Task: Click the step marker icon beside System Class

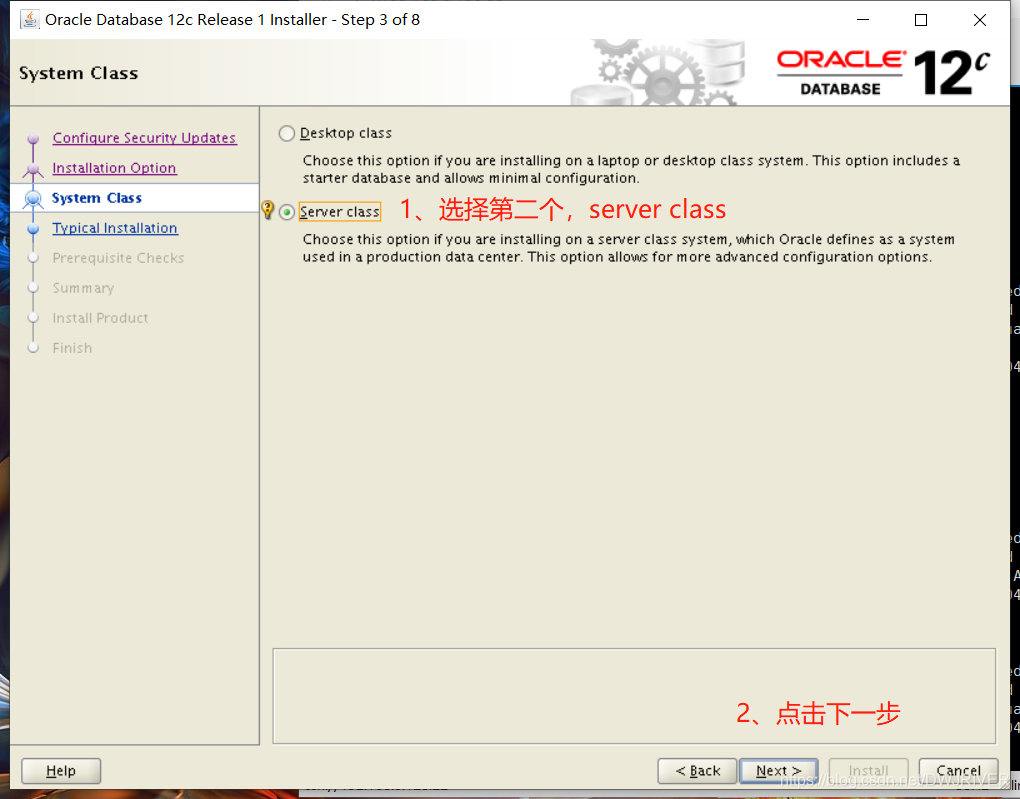Action: (x=33, y=198)
